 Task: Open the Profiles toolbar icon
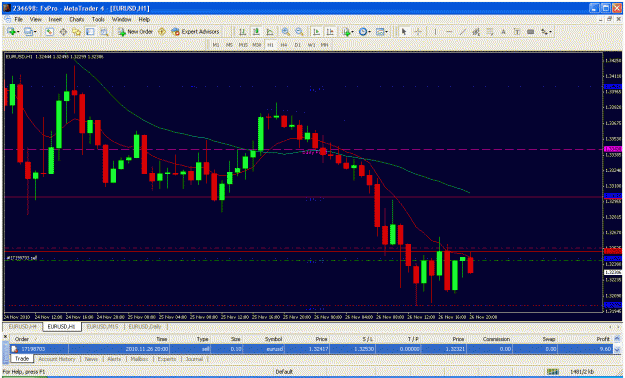pos(29,32)
